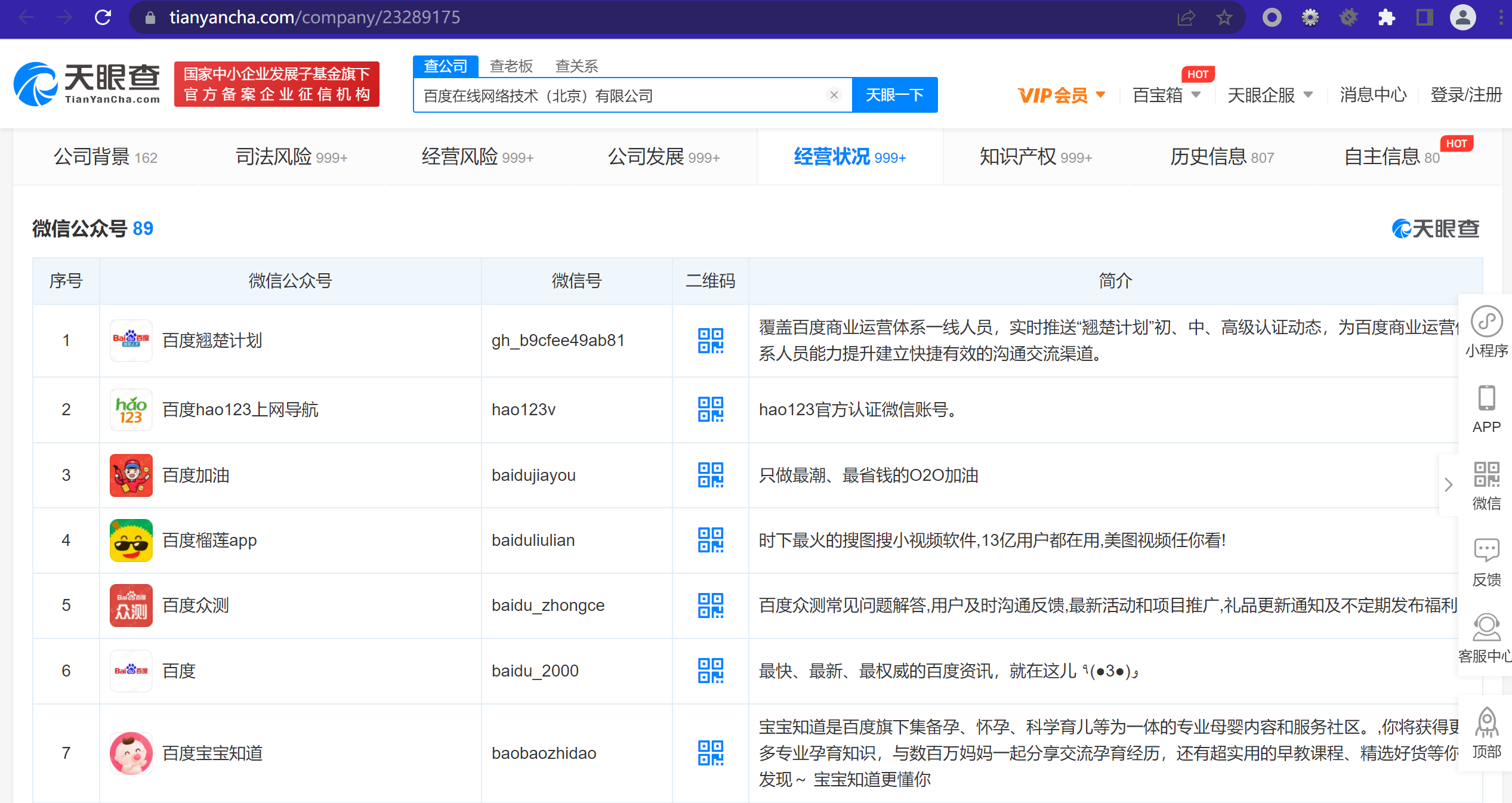Select the baidujiayou WeChat ID

pyautogui.click(x=534, y=475)
